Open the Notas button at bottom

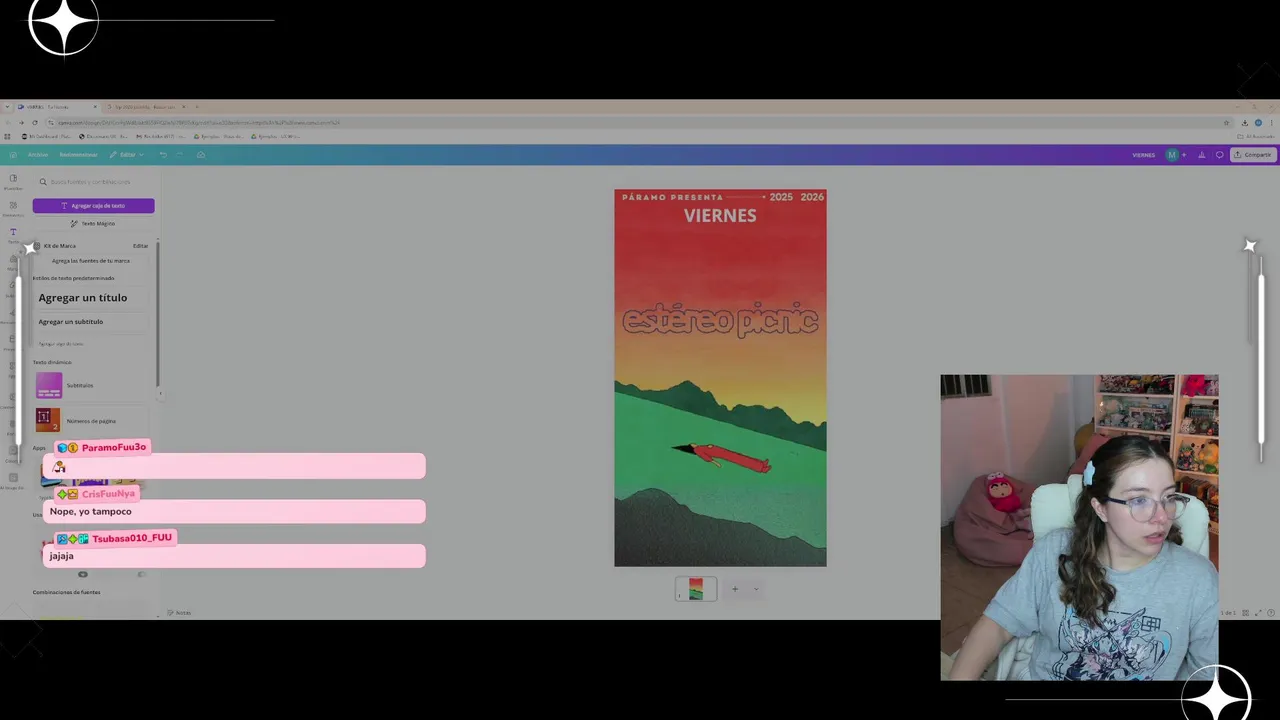point(179,612)
